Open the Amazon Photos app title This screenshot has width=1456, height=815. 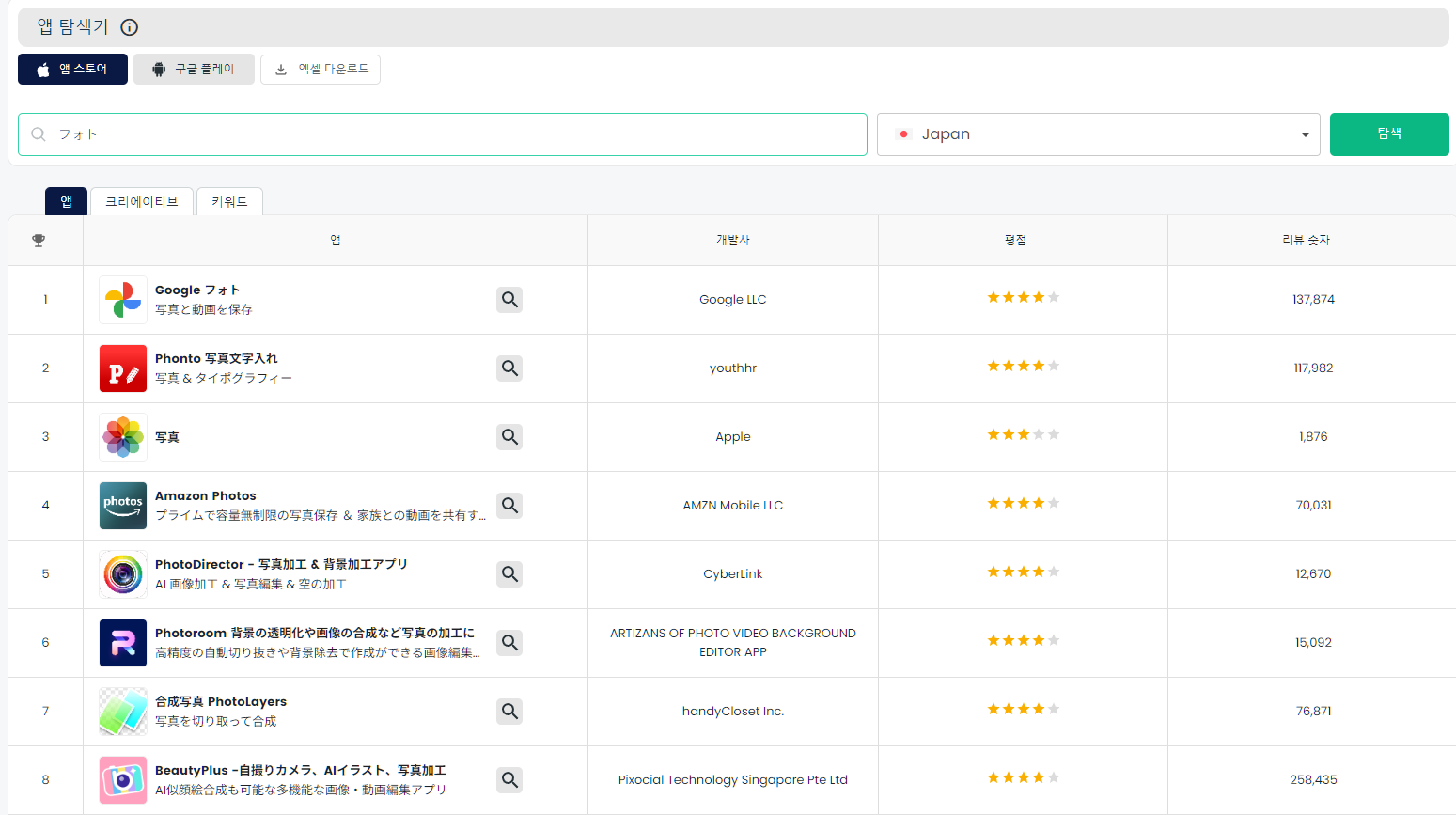206,496
